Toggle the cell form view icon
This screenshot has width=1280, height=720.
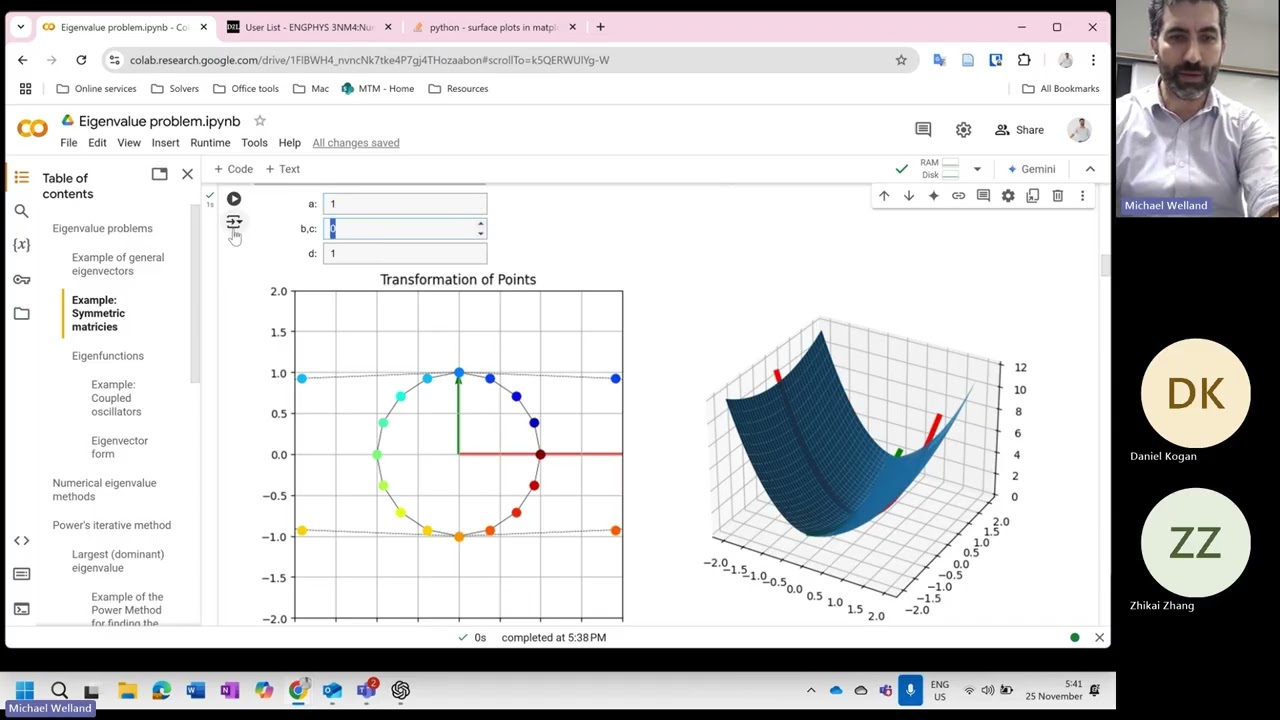point(234,222)
